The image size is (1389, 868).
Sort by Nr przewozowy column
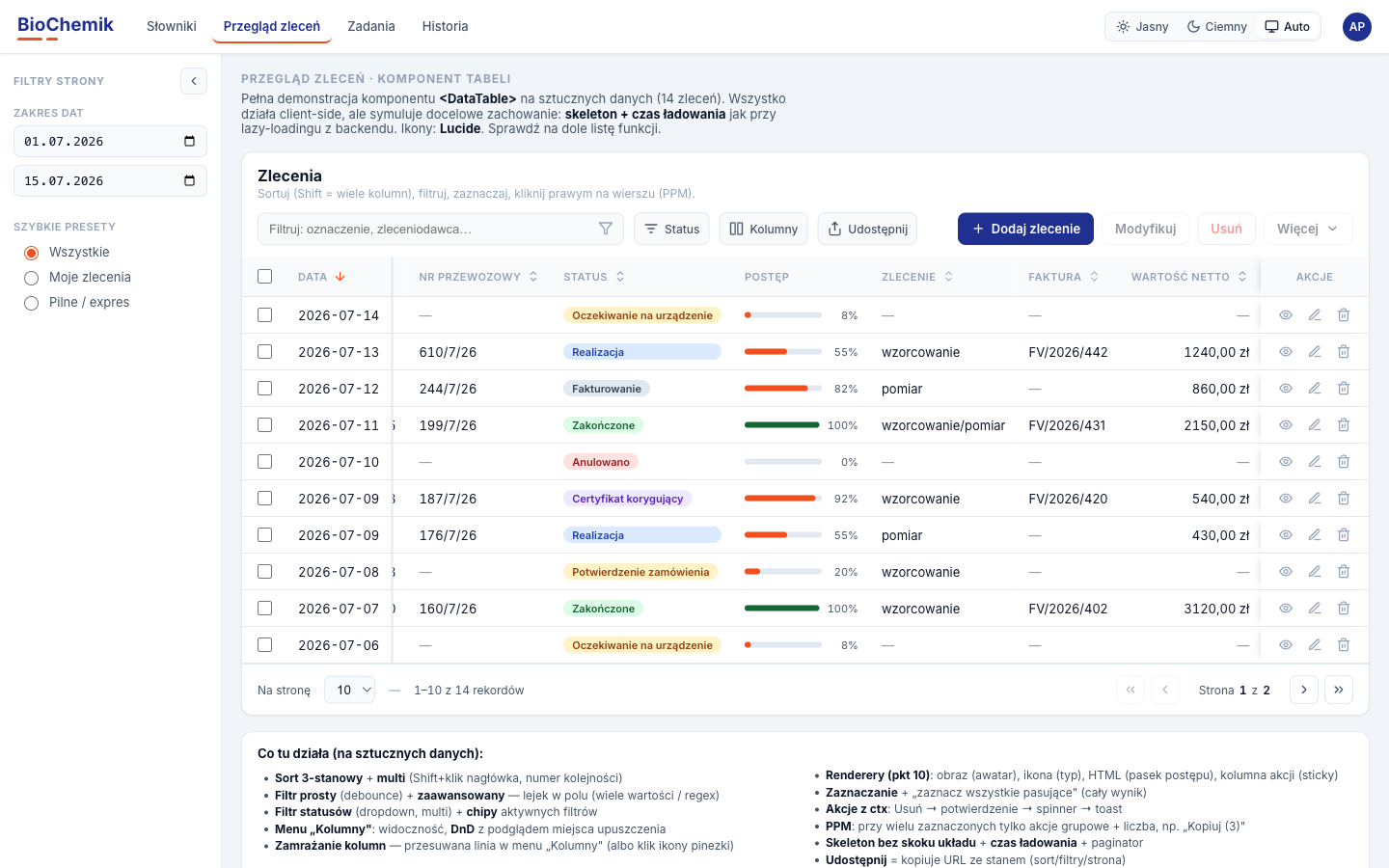point(478,277)
